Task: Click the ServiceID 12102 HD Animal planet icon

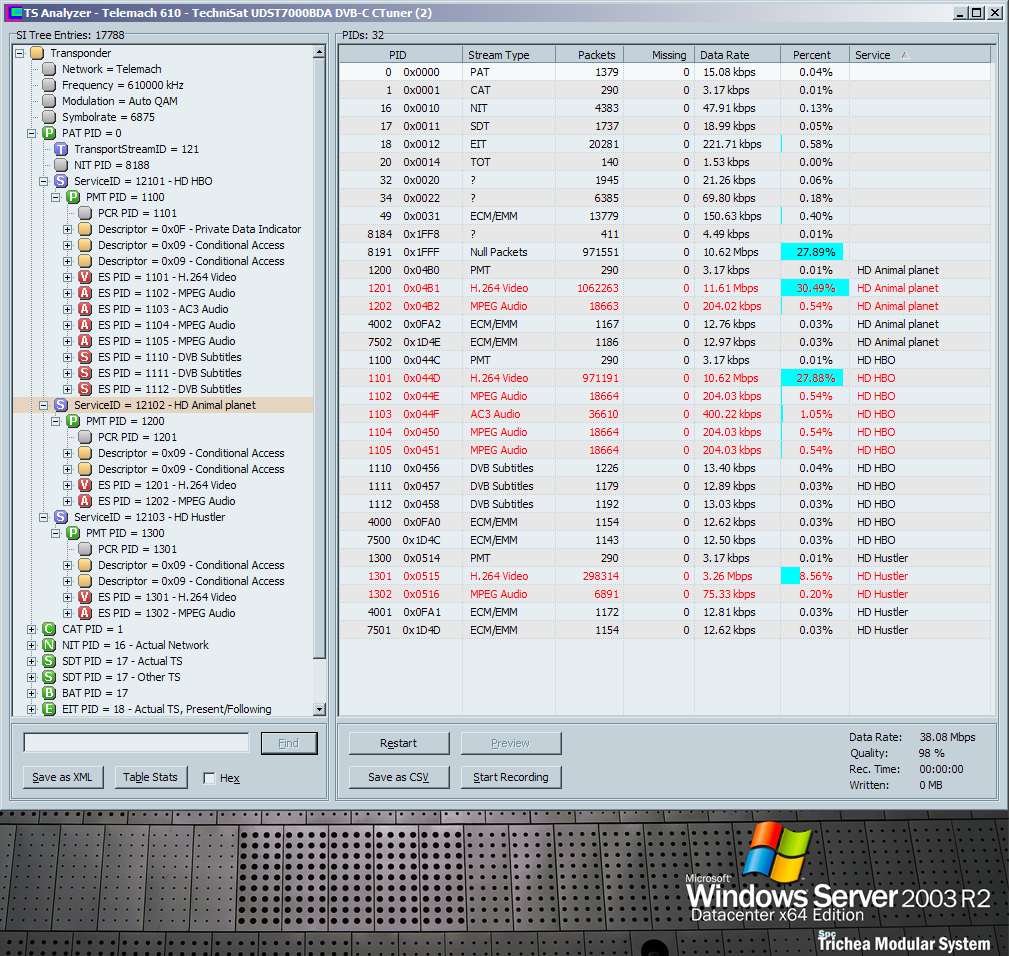Action: point(61,405)
